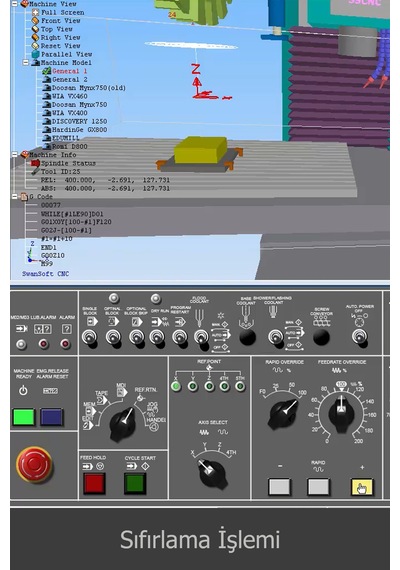This screenshot has height=570, width=400.
Task: Toggle the DRY RUN switch
Action: coord(157,338)
